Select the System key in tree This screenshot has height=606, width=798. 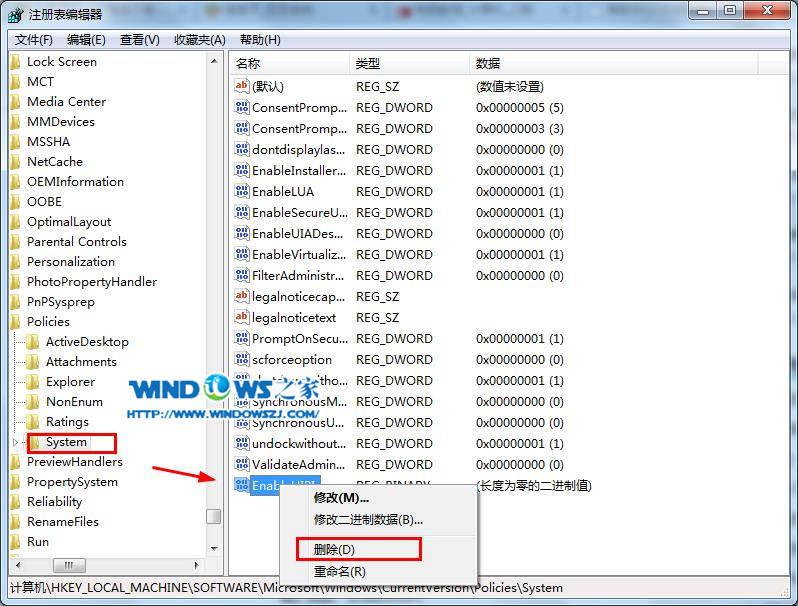[66, 442]
